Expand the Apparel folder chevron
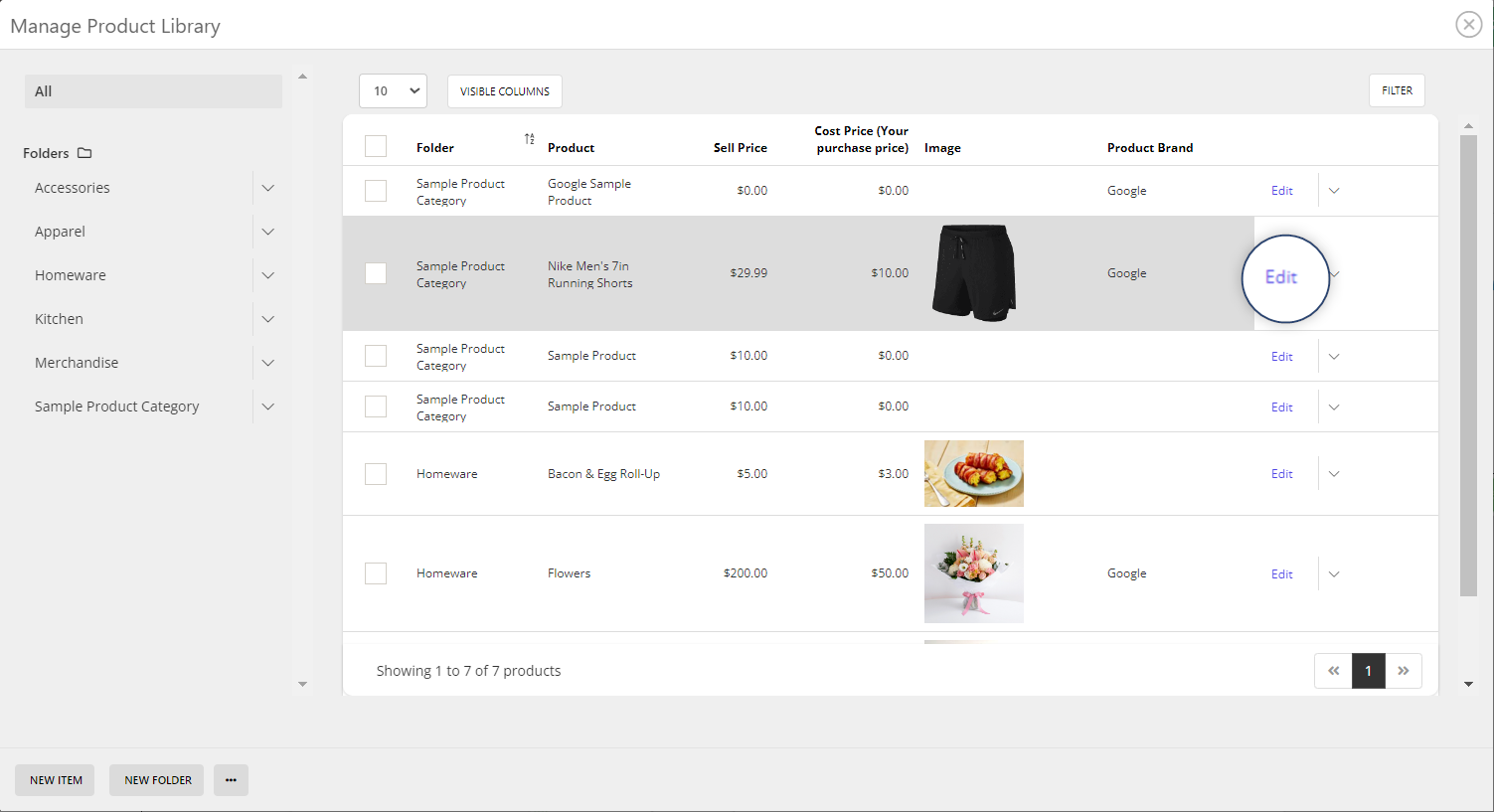 click(267, 231)
